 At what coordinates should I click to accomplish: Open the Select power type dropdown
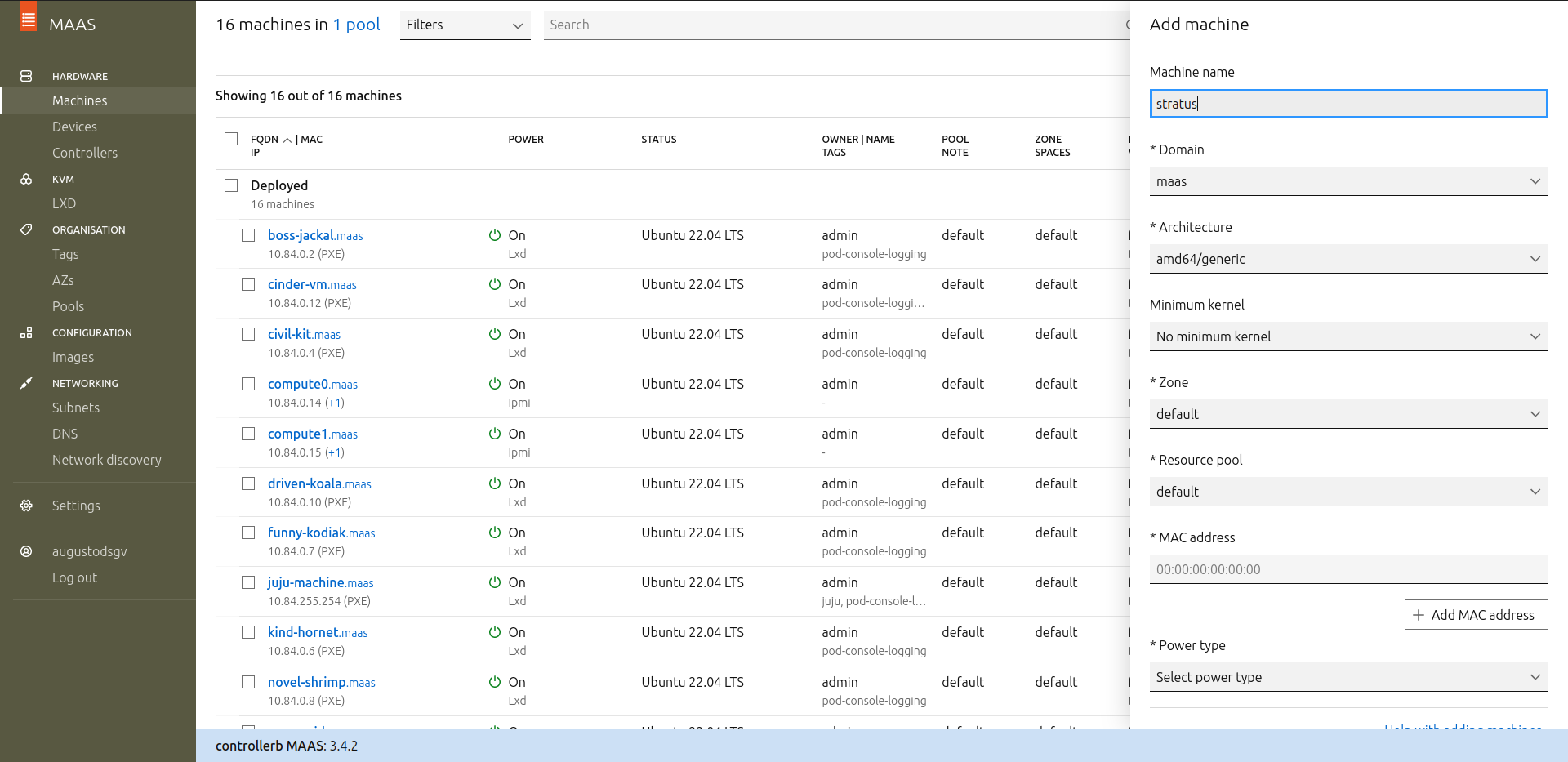1348,677
